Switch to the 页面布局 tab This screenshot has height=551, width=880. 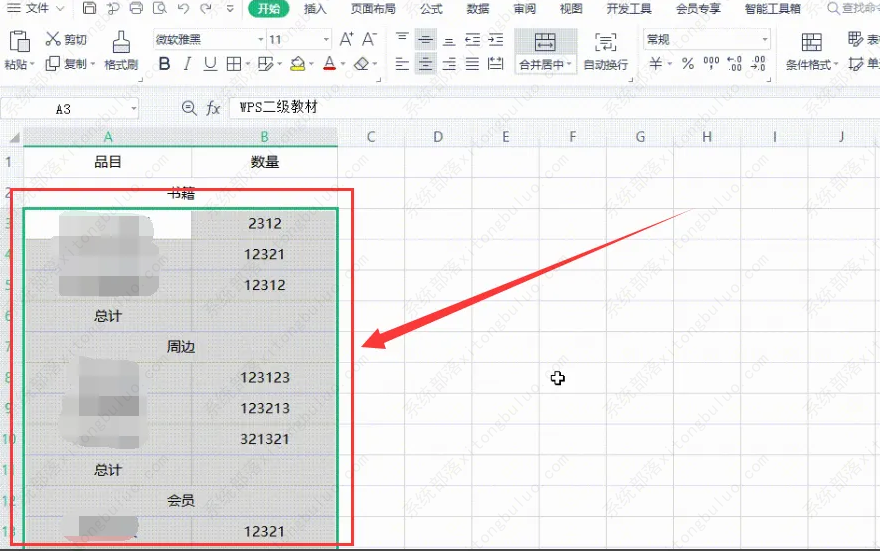[x=373, y=8]
